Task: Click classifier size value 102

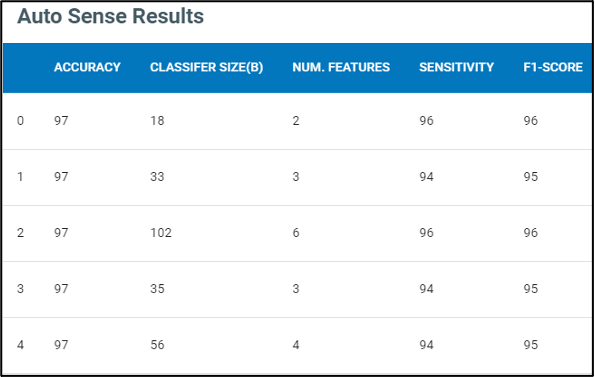Action: pos(161,232)
